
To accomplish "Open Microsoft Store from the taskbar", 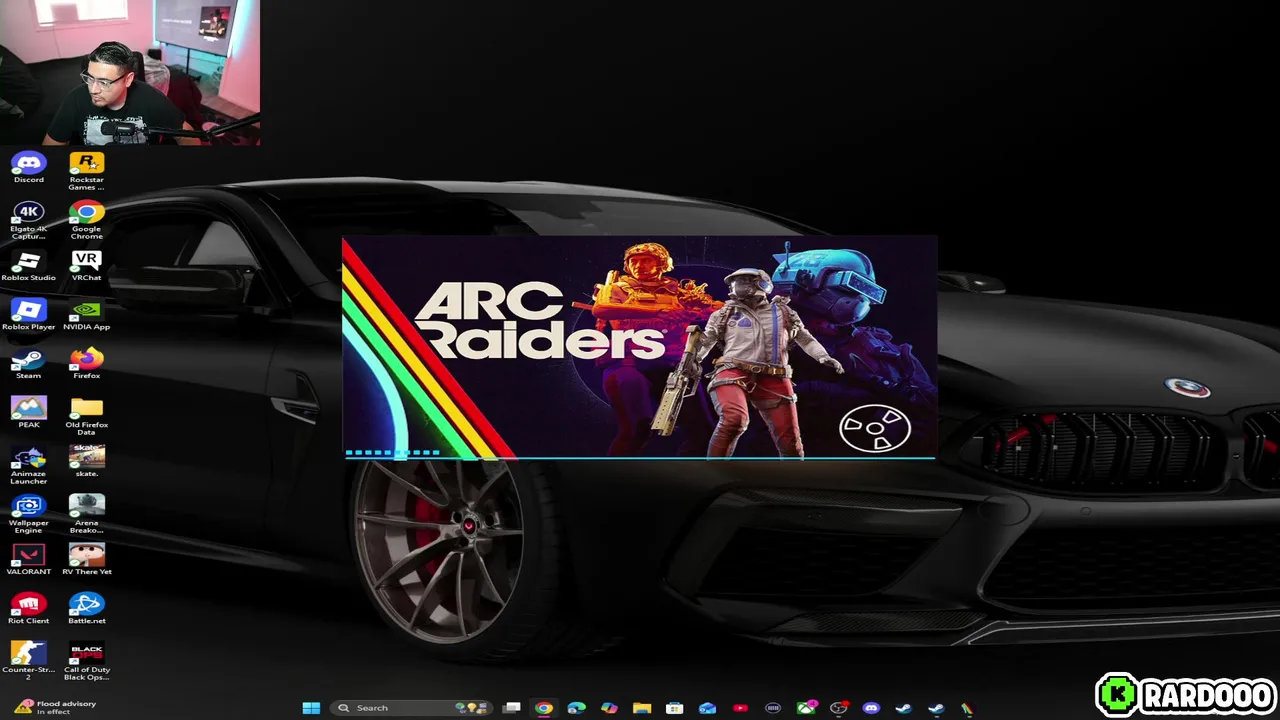I will pyautogui.click(x=675, y=708).
